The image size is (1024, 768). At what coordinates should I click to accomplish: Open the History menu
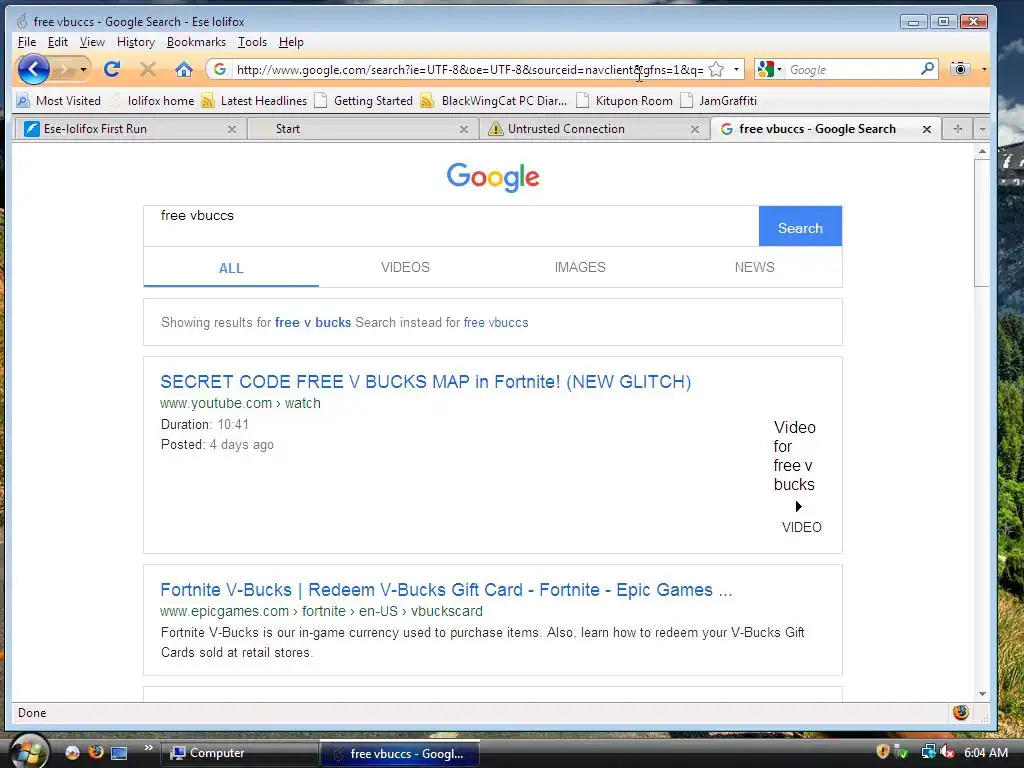tap(136, 42)
